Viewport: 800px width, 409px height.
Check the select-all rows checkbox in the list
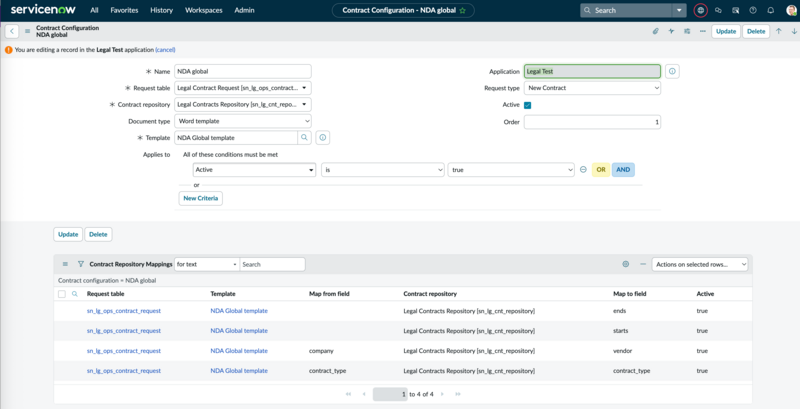(62, 294)
